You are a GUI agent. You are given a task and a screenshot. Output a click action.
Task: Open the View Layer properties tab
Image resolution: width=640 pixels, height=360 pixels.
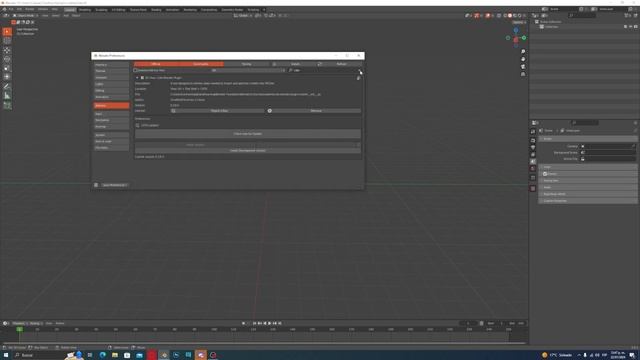533,155
